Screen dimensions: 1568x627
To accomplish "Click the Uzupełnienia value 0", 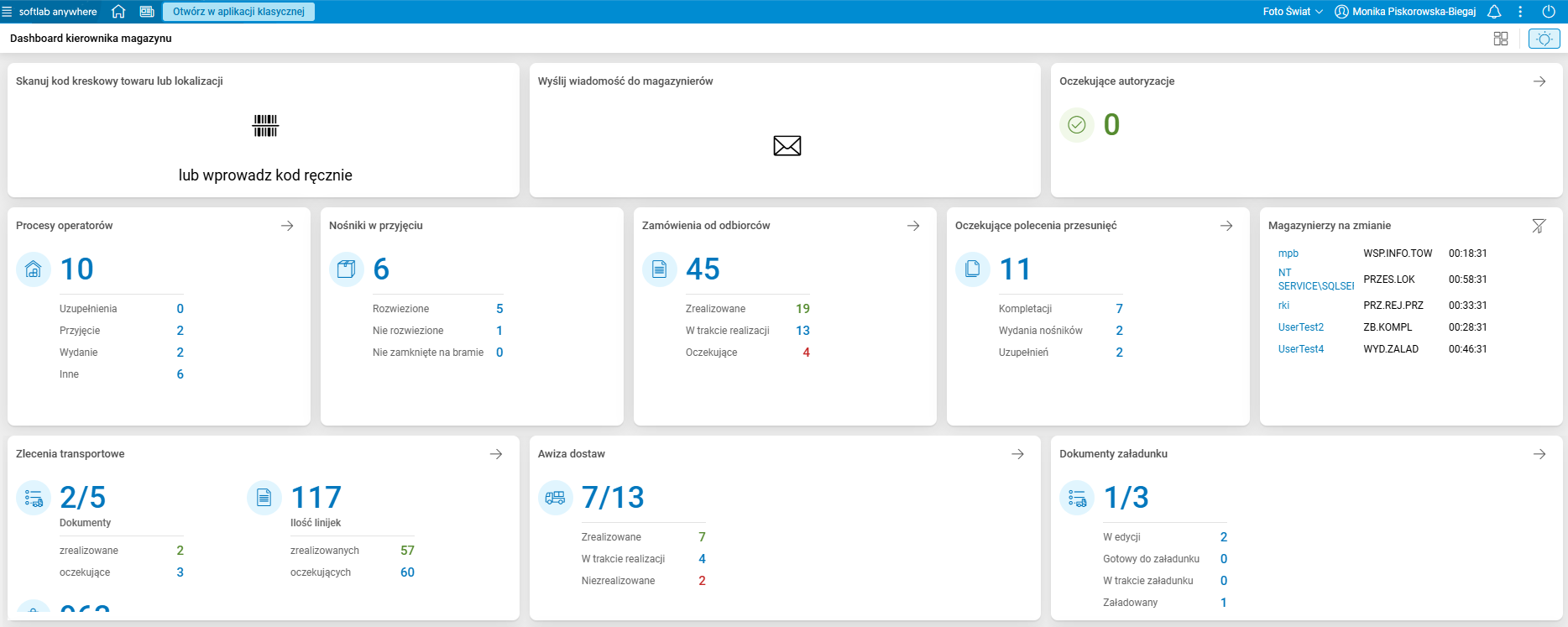I will pyautogui.click(x=180, y=309).
